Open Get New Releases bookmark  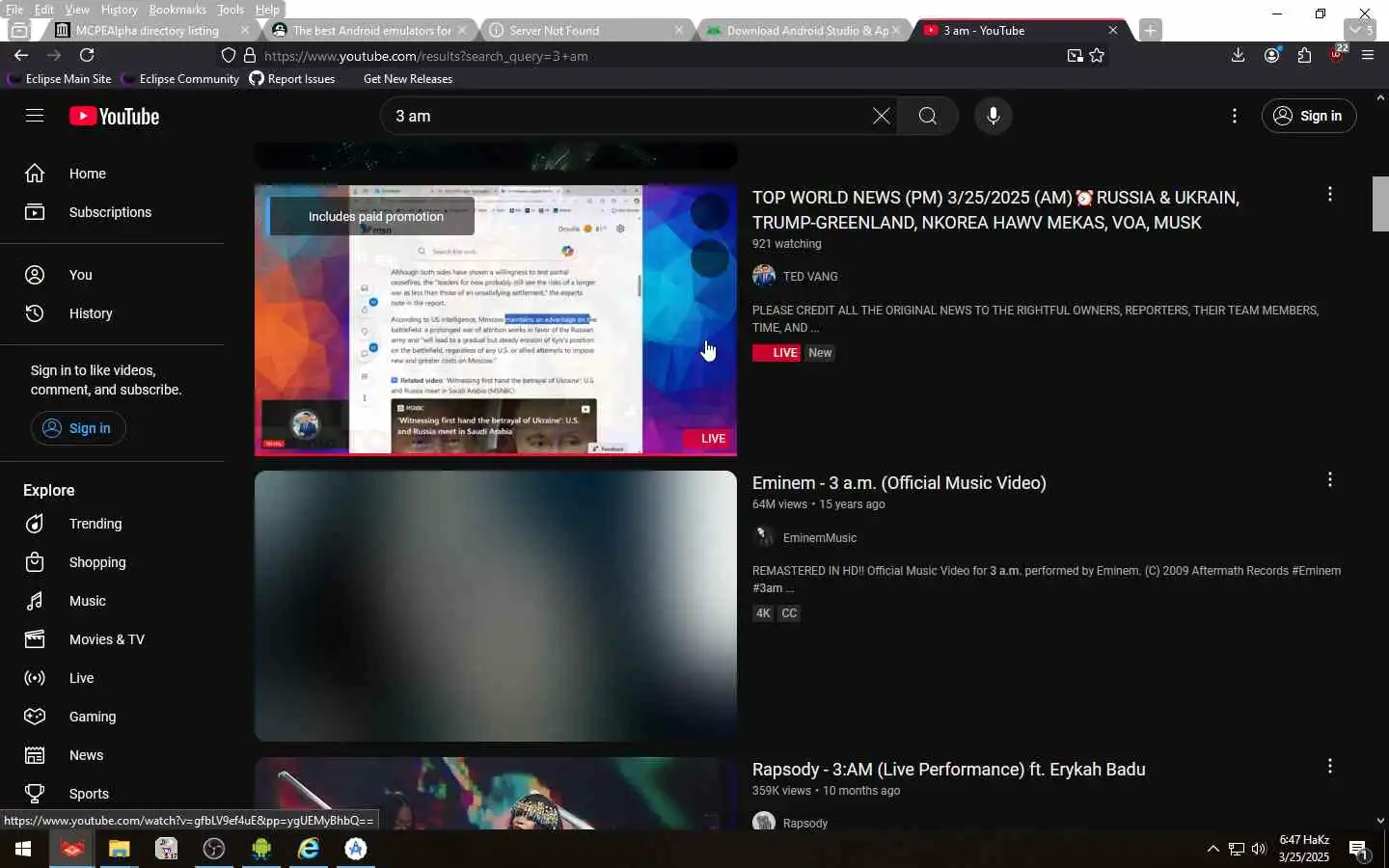(408, 79)
